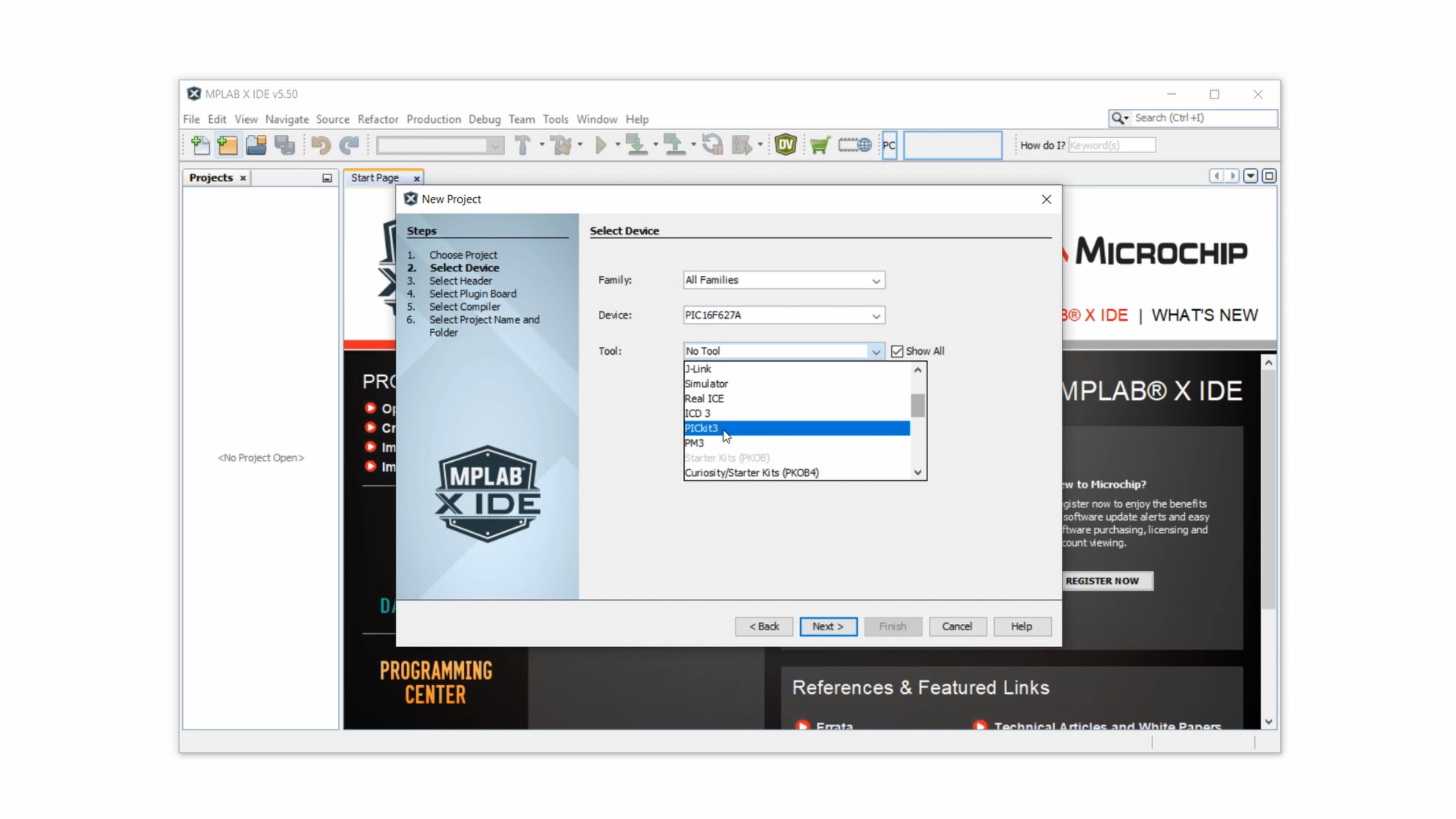Image resolution: width=1456 pixels, height=819 pixels.
Task: Open the MPLAB Data Visualizer DV icon
Action: tap(785, 145)
